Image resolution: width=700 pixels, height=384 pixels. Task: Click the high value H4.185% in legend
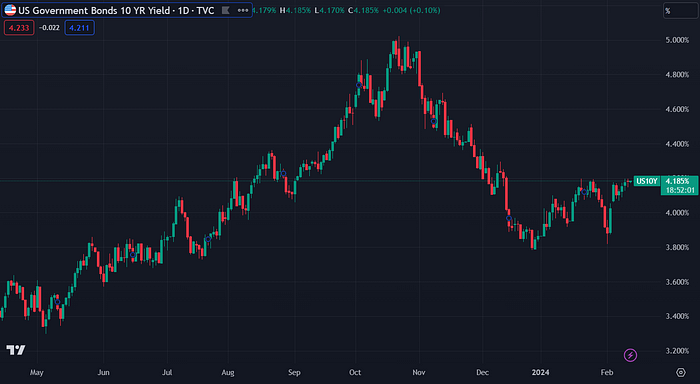click(296, 10)
